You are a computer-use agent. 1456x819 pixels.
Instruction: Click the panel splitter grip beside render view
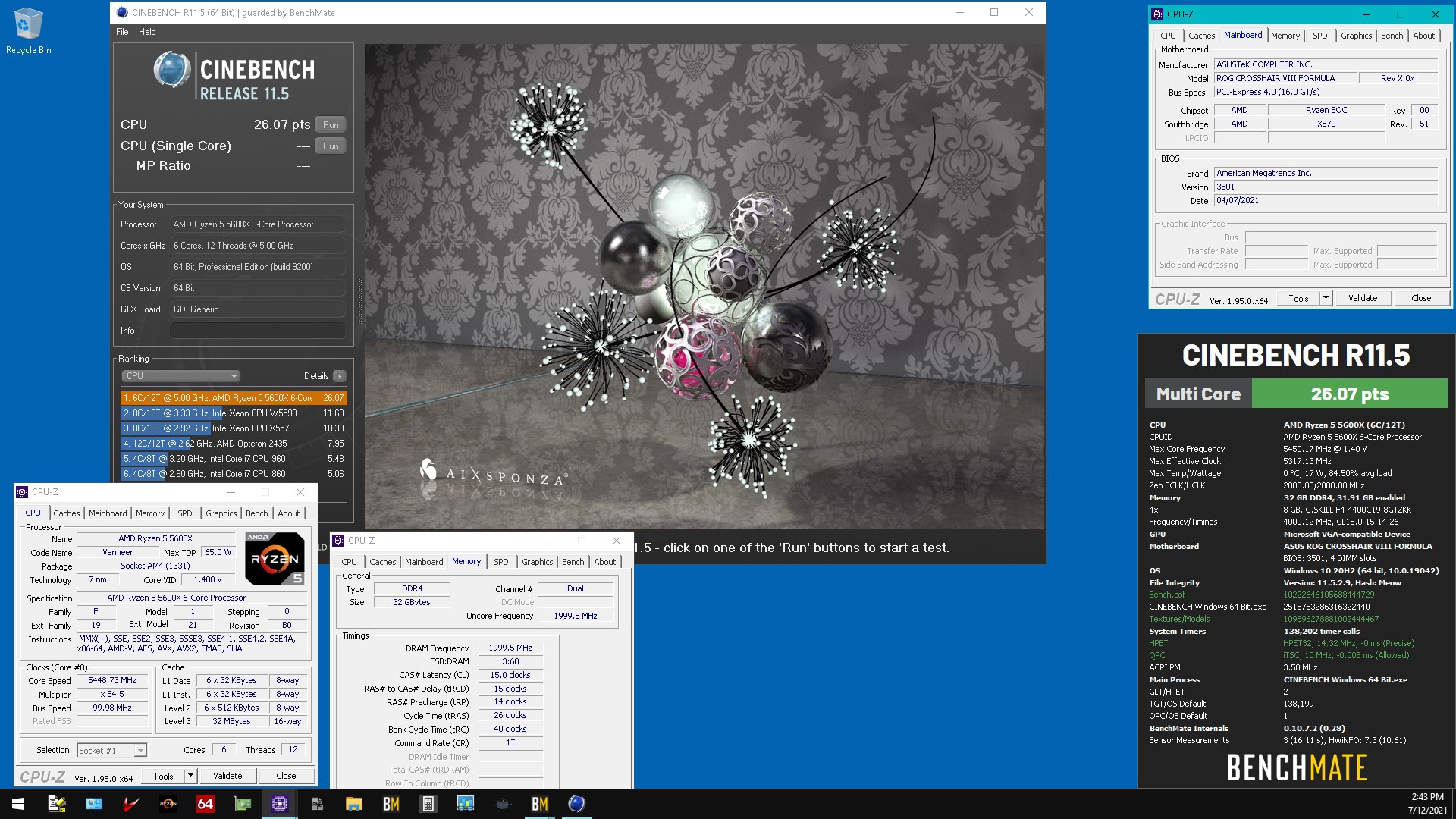(x=360, y=301)
